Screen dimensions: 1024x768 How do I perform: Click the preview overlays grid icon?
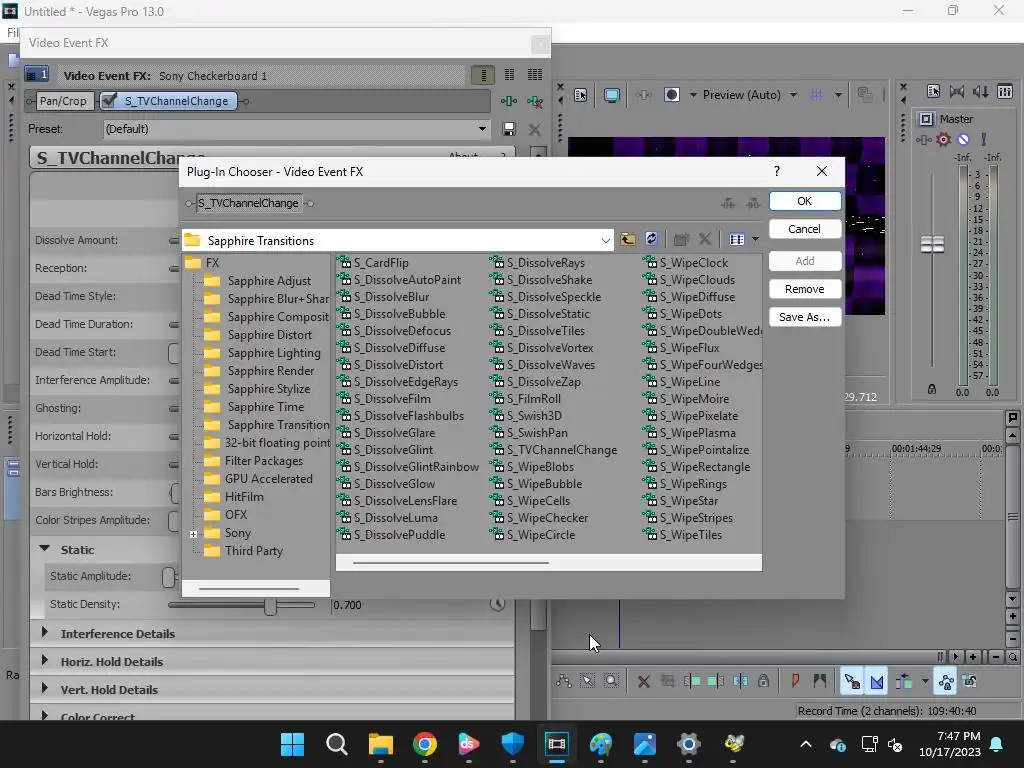tap(816, 95)
